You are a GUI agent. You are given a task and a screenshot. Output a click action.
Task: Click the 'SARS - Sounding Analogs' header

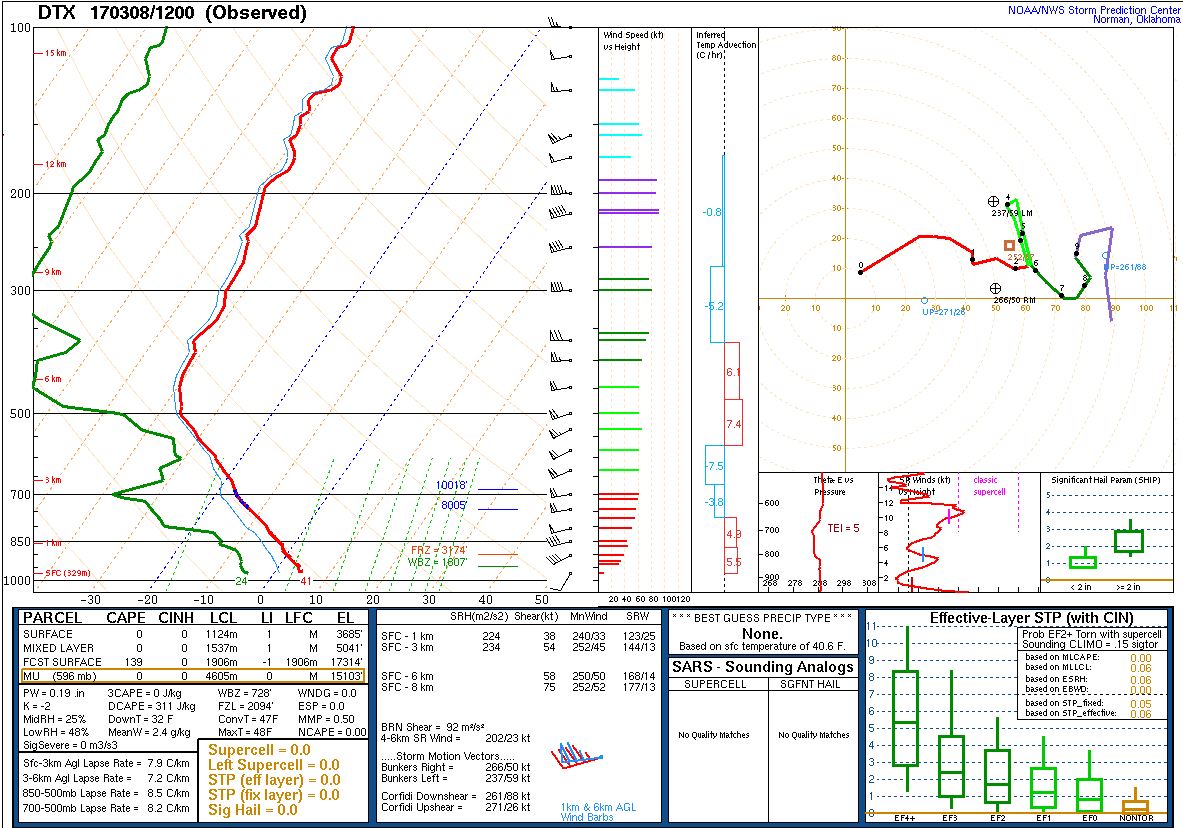pyautogui.click(x=763, y=667)
